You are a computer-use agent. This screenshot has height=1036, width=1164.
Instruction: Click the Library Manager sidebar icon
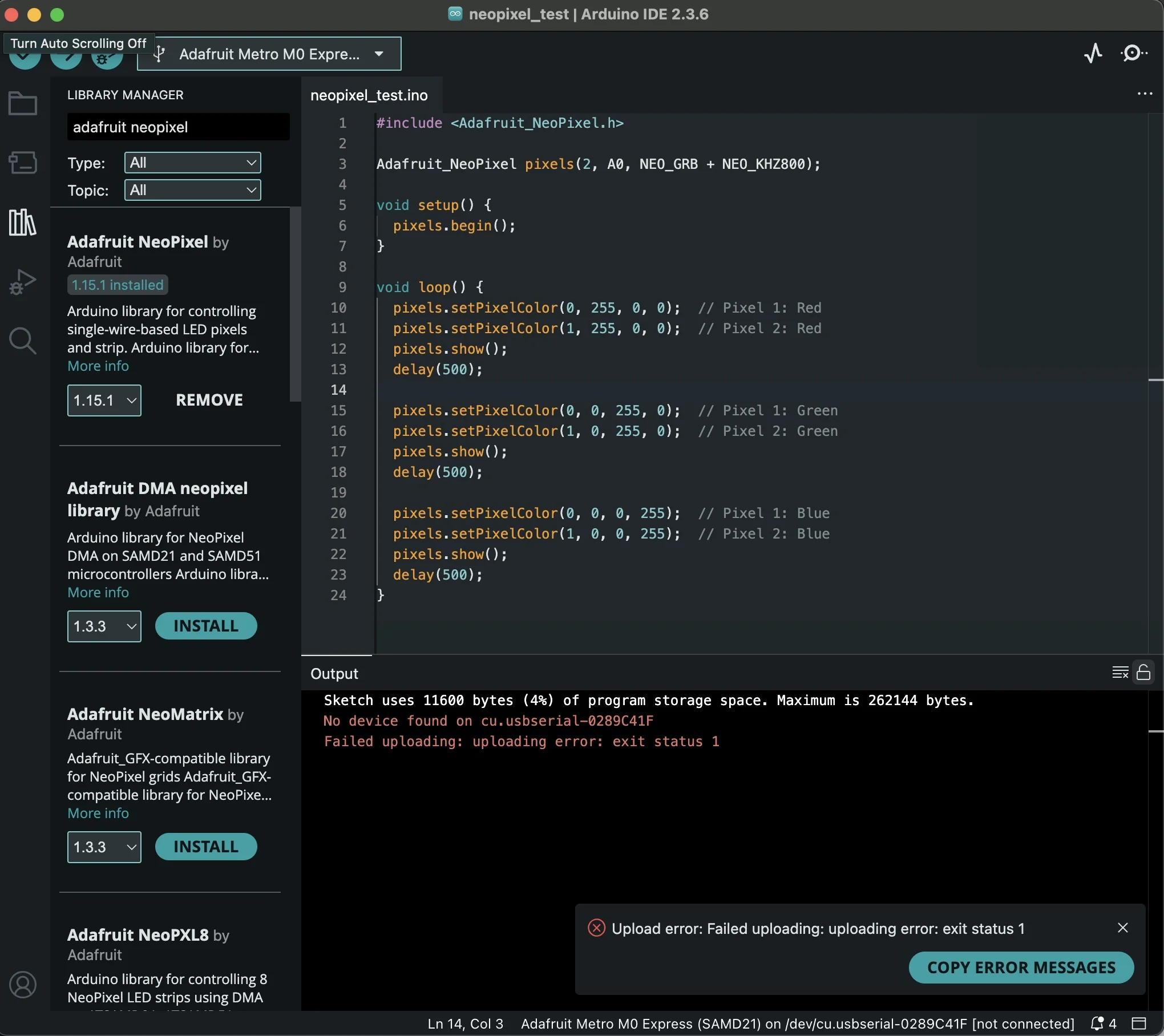click(x=23, y=222)
